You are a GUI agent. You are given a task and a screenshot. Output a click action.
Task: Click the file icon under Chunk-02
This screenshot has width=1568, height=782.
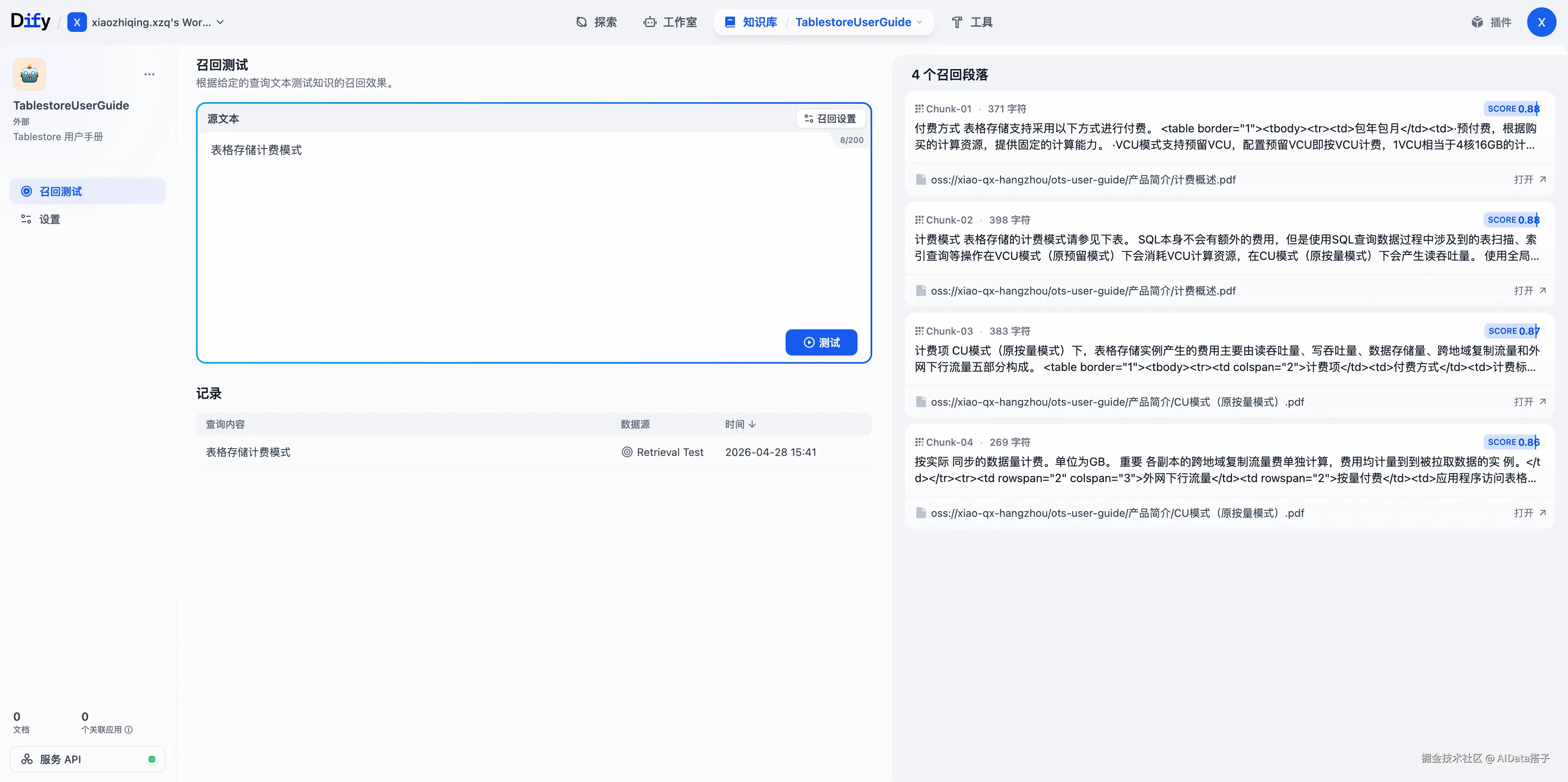click(921, 290)
